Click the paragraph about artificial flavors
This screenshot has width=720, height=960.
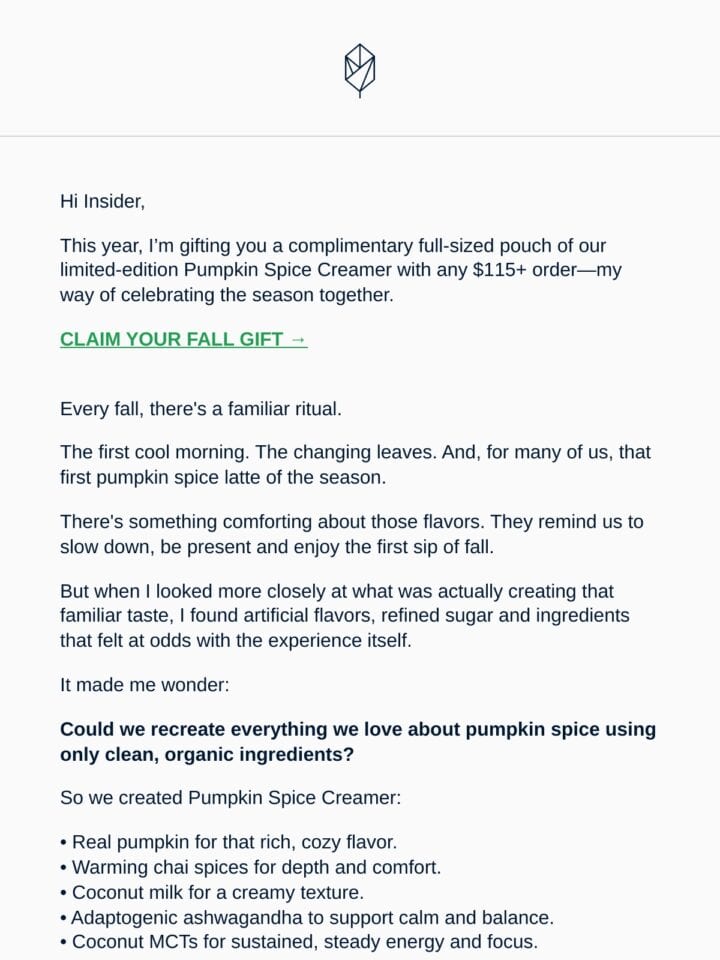(345, 616)
